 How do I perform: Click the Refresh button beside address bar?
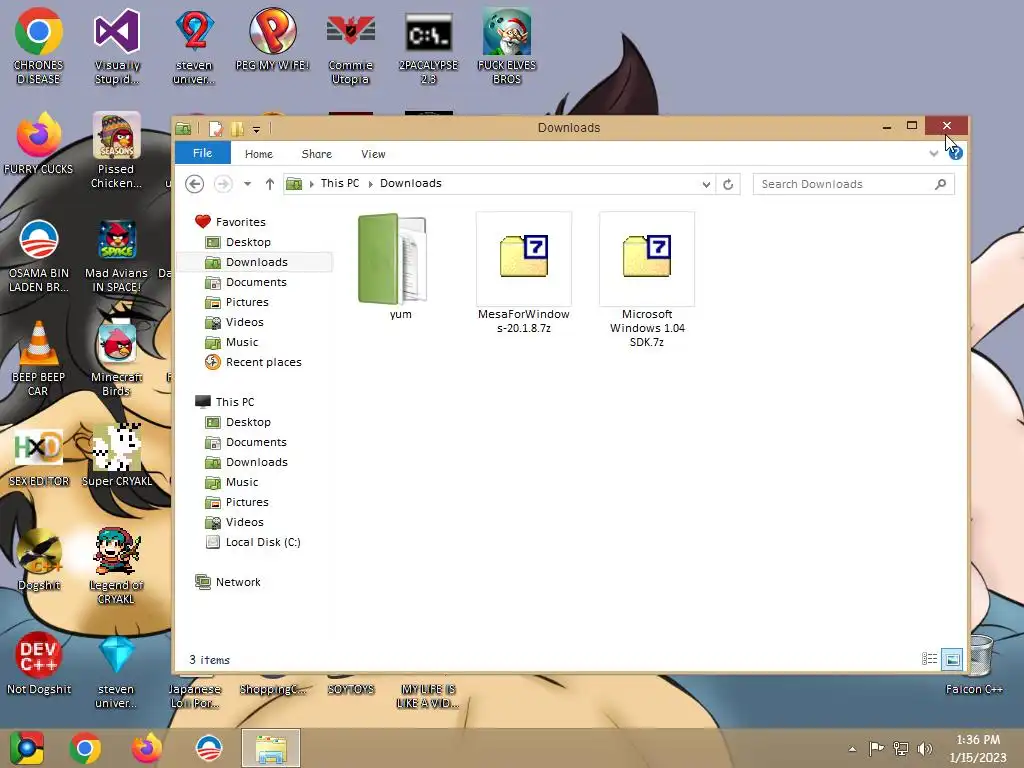click(728, 184)
